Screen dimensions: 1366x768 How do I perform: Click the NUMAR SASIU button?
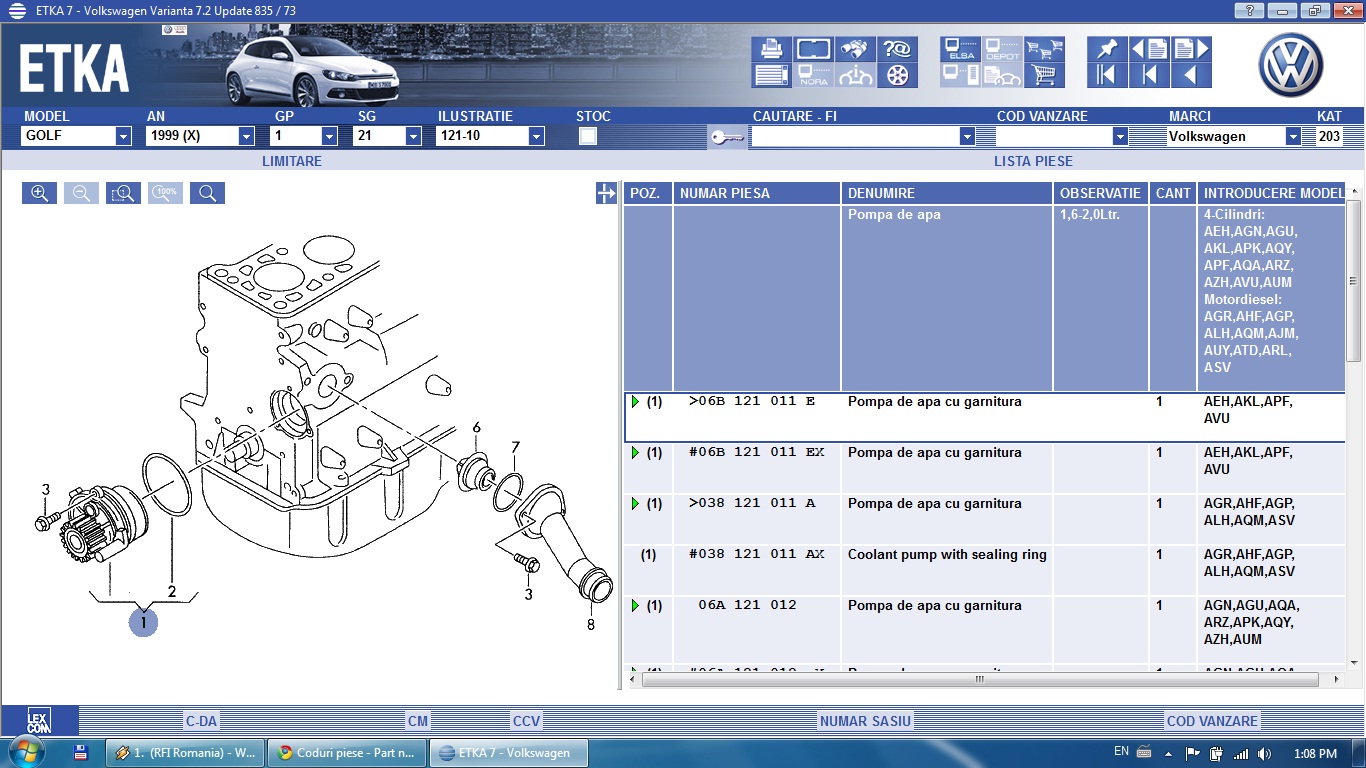(865, 721)
